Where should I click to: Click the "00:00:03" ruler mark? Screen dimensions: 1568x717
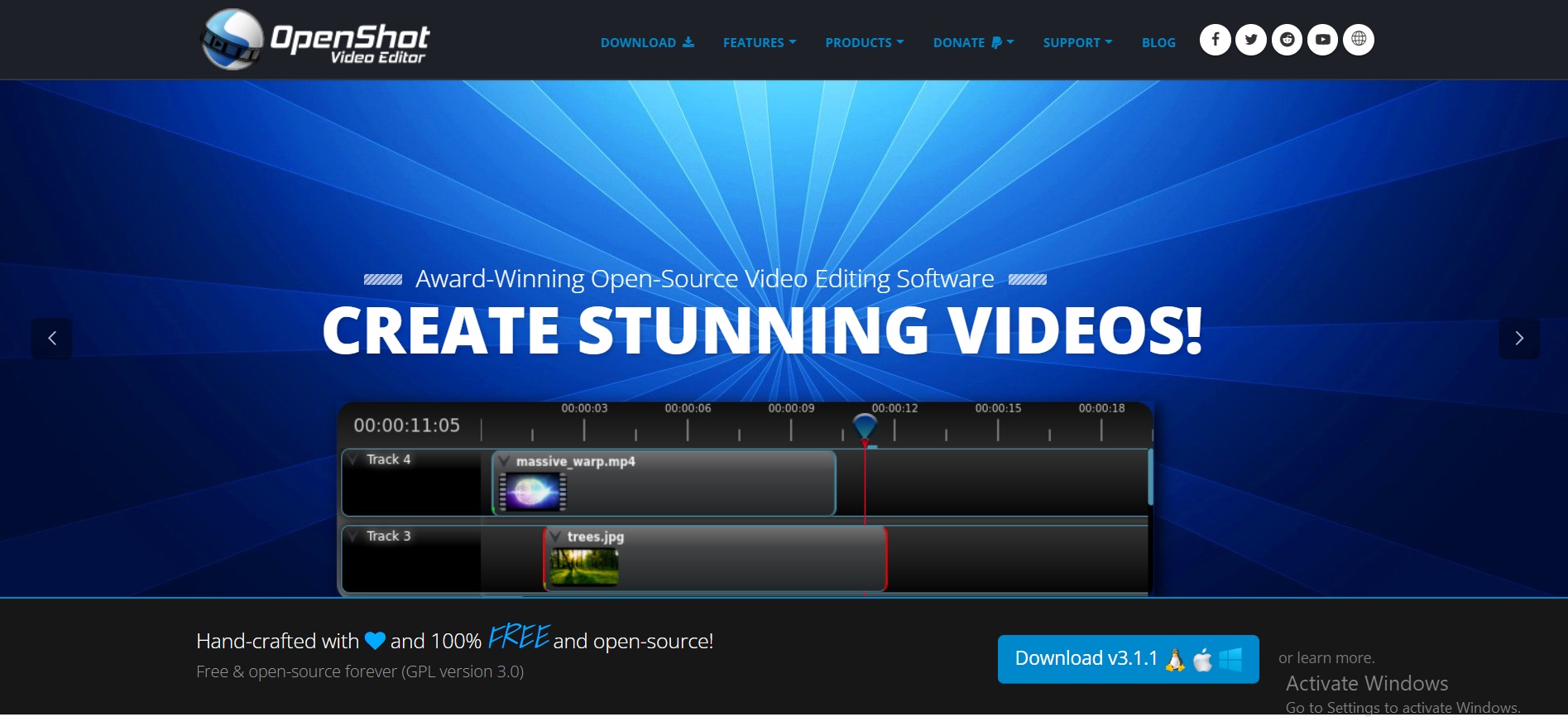click(584, 408)
